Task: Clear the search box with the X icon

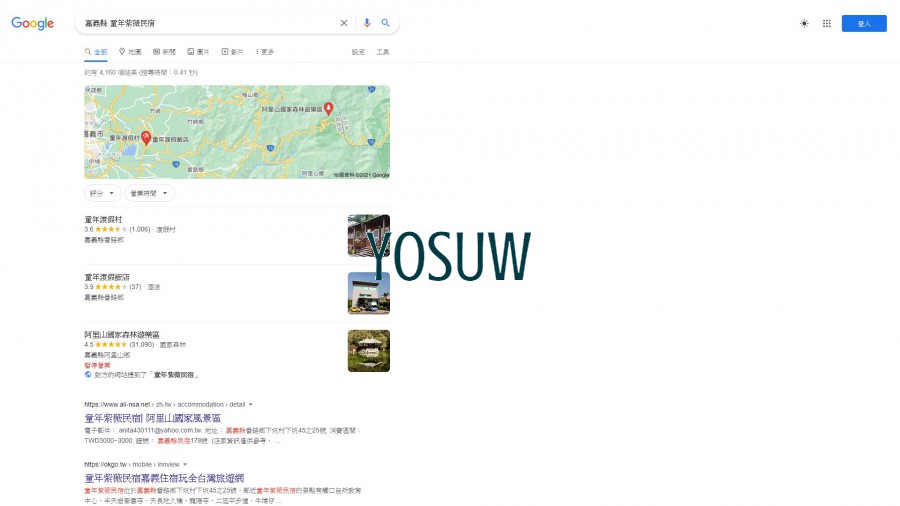Action: [344, 23]
